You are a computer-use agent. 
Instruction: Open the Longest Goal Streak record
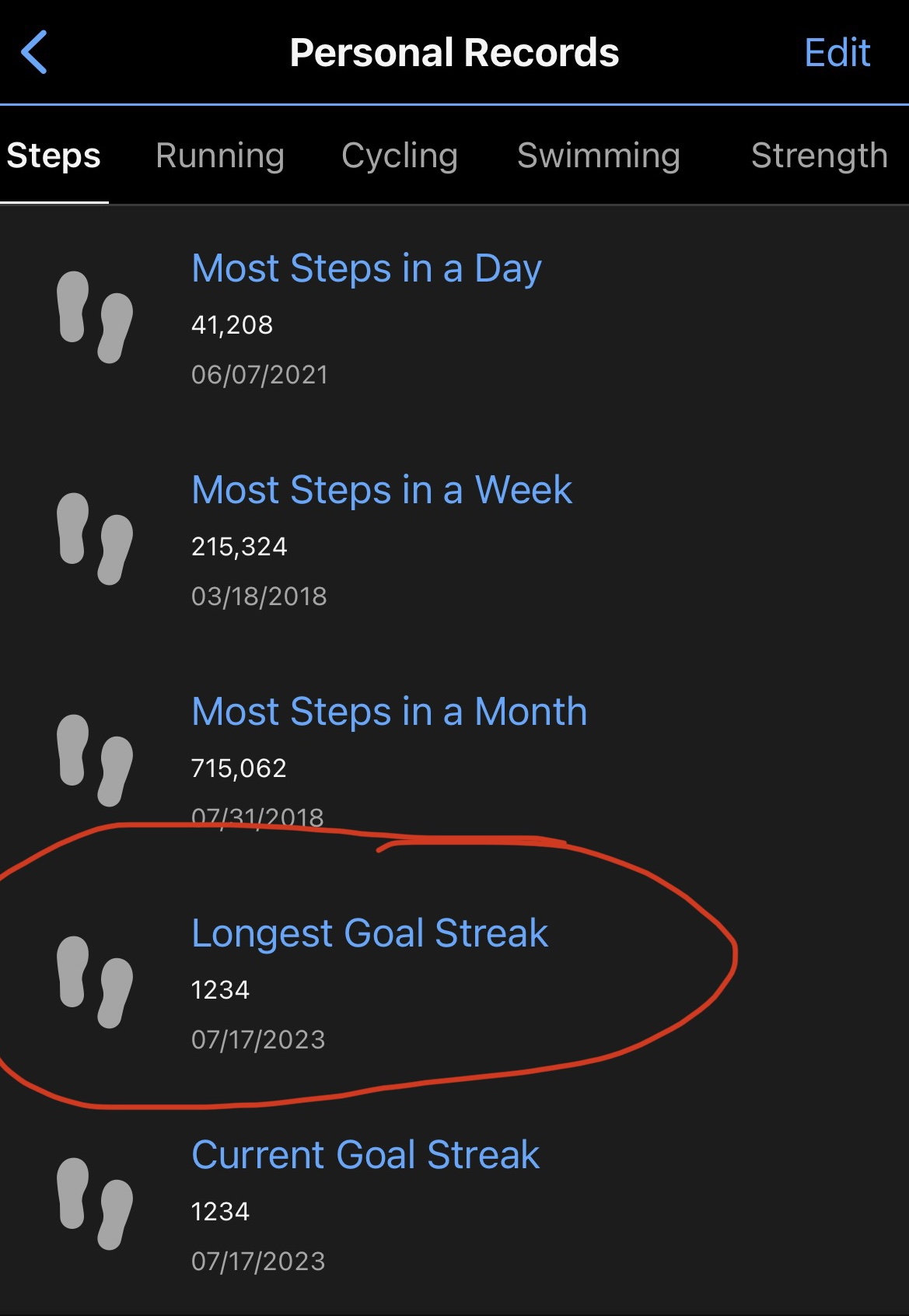[370, 933]
